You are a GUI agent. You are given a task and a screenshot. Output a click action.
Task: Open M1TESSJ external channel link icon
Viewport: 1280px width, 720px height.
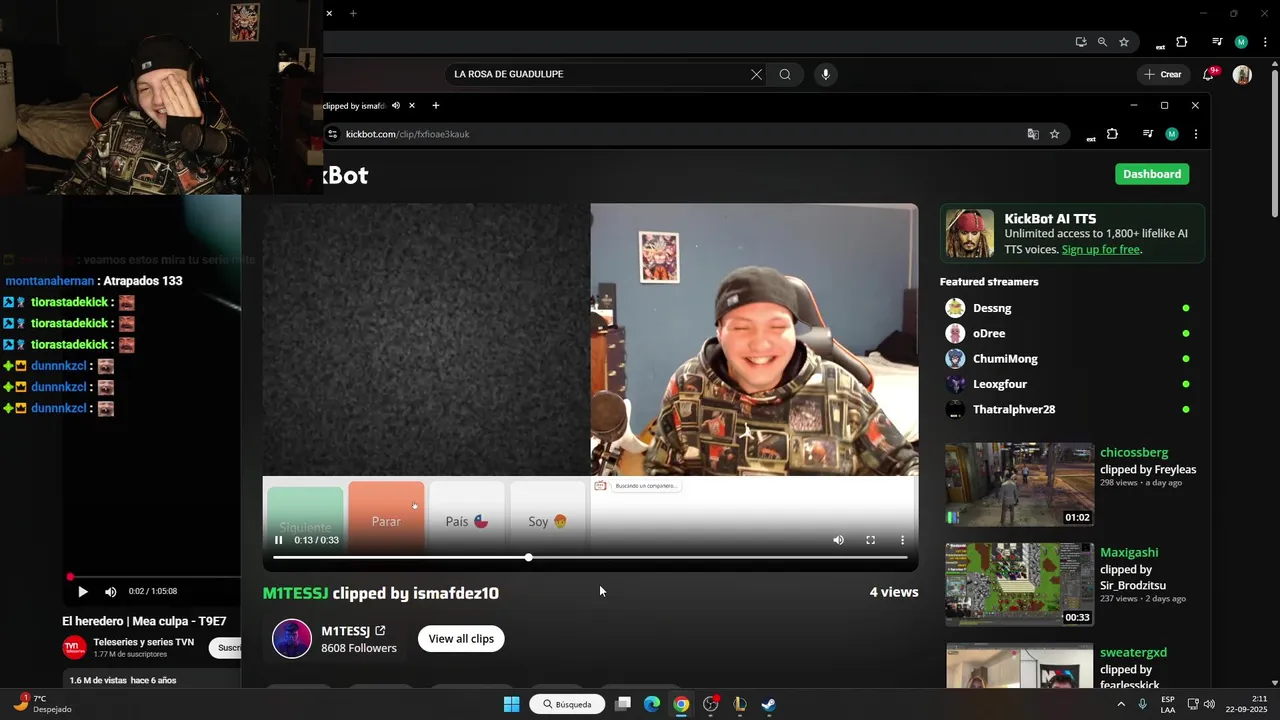pyautogui.click(x=380, y=631)
